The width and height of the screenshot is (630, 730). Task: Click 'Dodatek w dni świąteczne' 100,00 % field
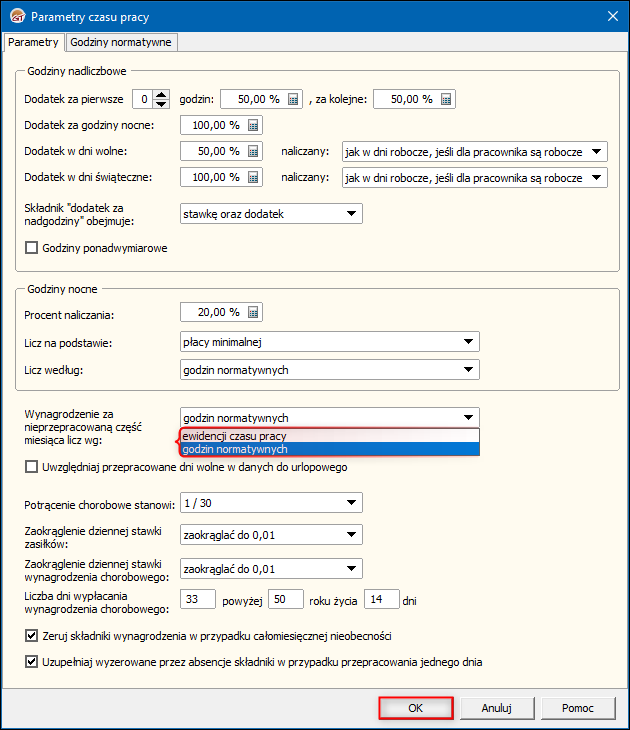coord(221,177)
